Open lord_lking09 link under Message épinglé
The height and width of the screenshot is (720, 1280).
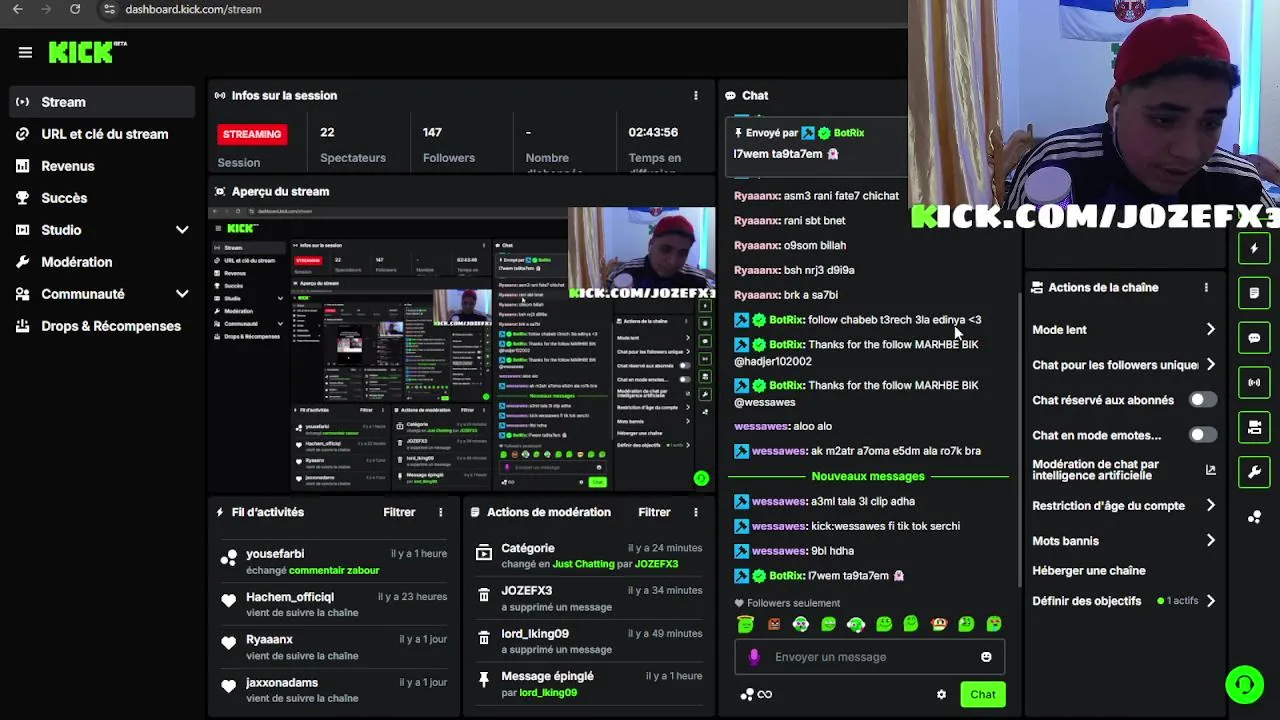point(547,692)
